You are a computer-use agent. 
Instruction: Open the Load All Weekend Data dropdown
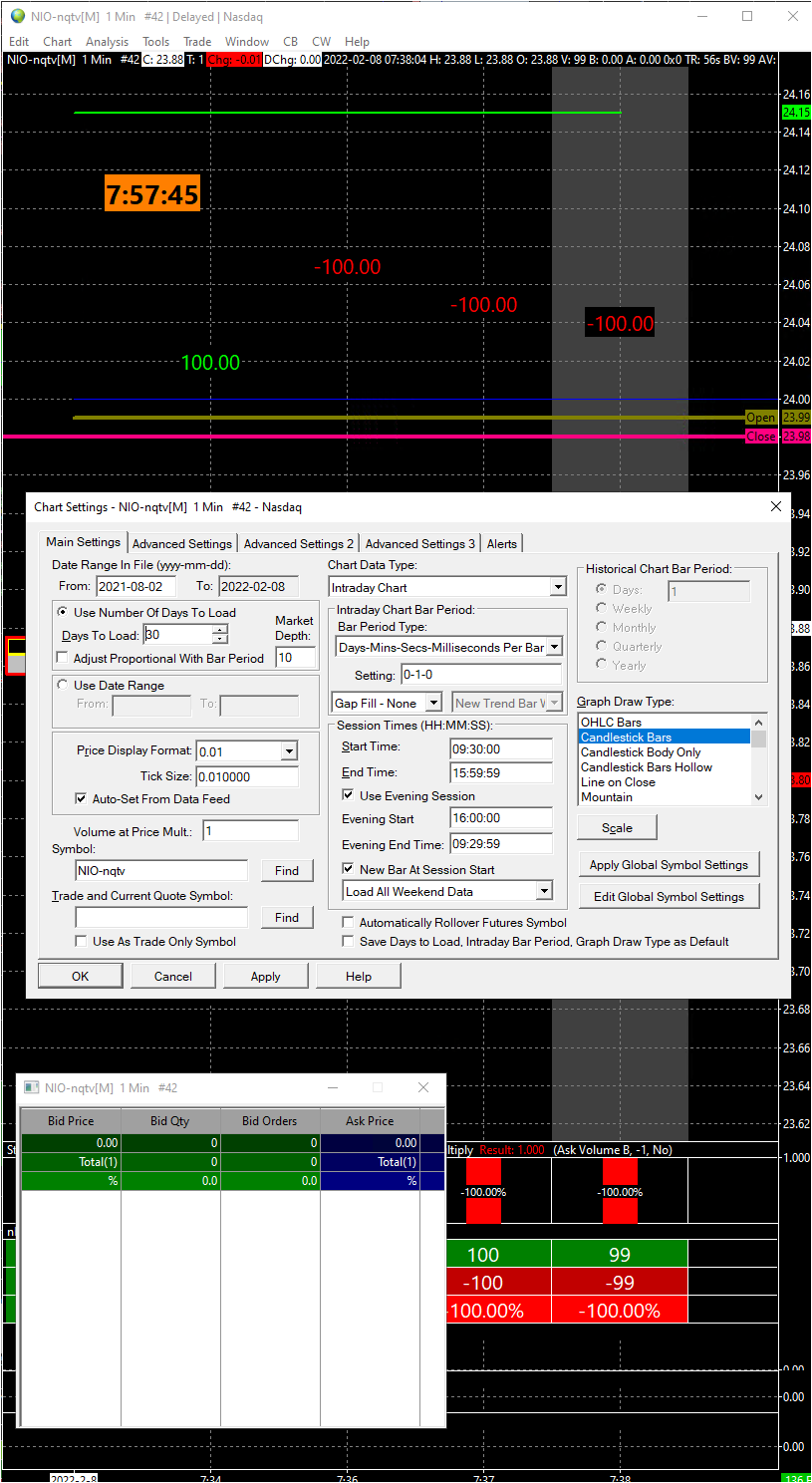[543, 891]
